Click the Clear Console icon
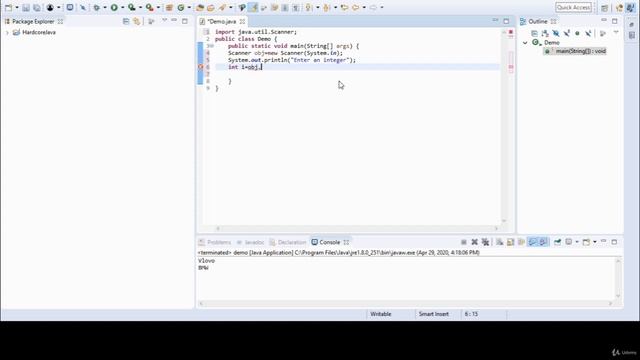The height and width of the screenshot is (360, 640). (500, 242)
